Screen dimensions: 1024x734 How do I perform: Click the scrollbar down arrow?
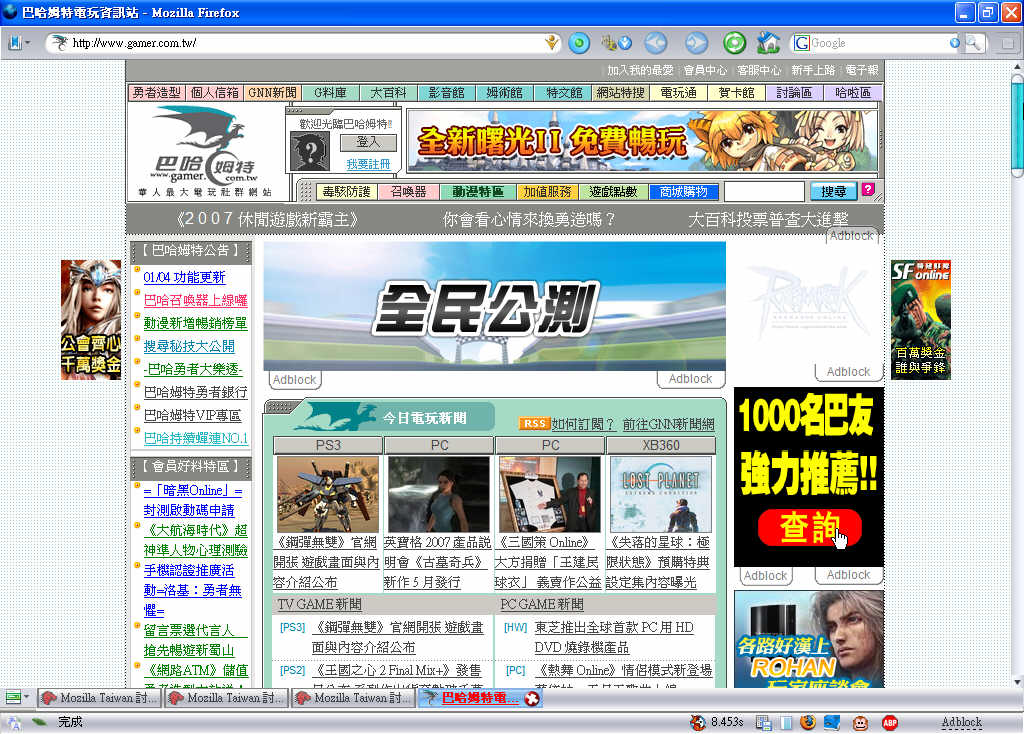pyautogui.click(x=1017, y=681)
